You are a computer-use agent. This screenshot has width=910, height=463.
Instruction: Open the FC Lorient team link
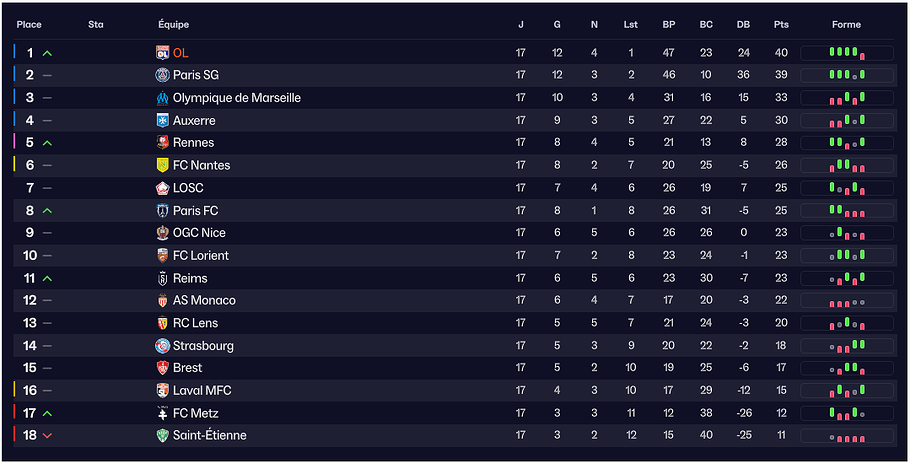pyautogui.click(x=200, y=255)
